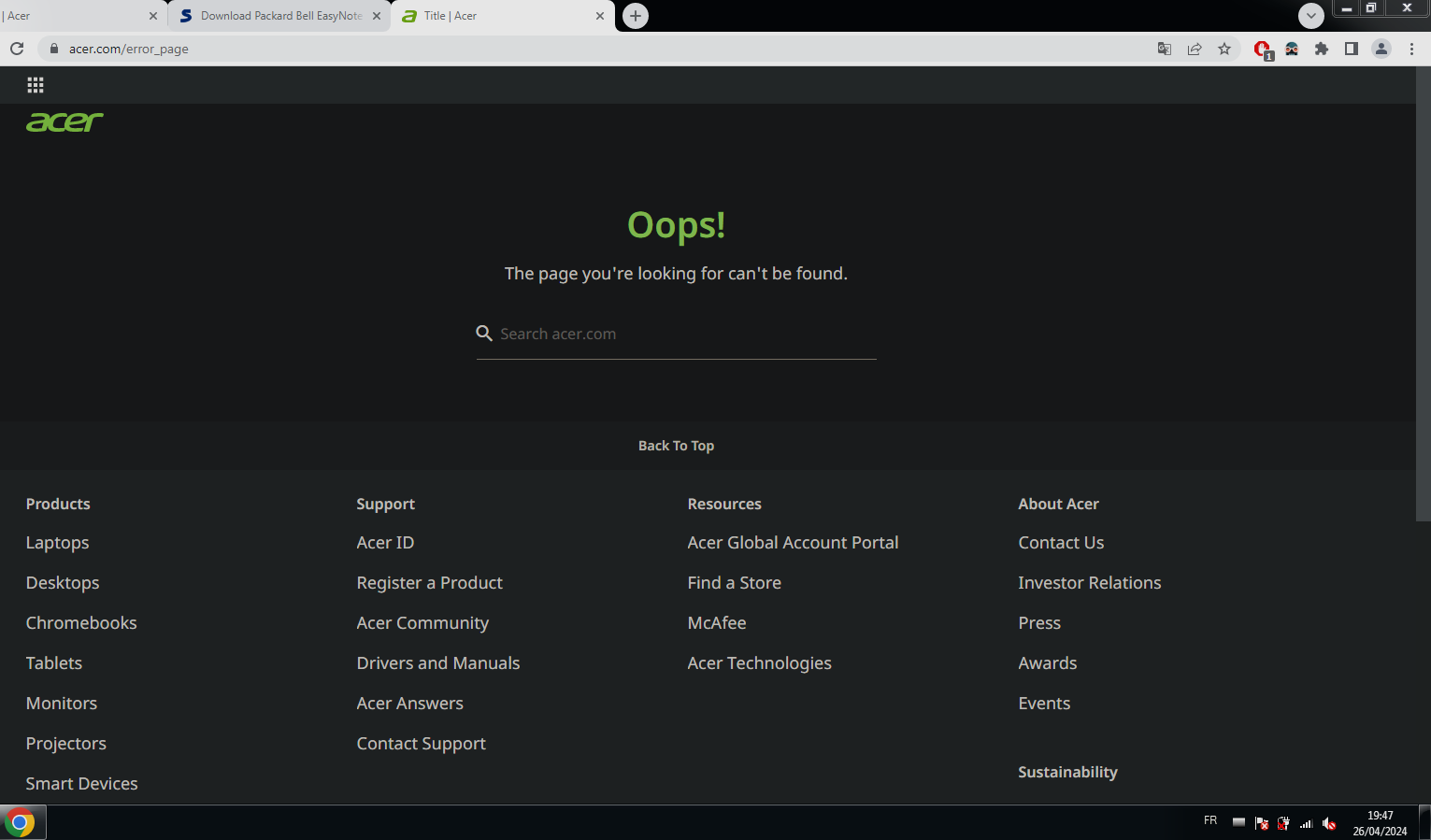Close the Download Packard Bell EasyNote tab

point(377,16)
